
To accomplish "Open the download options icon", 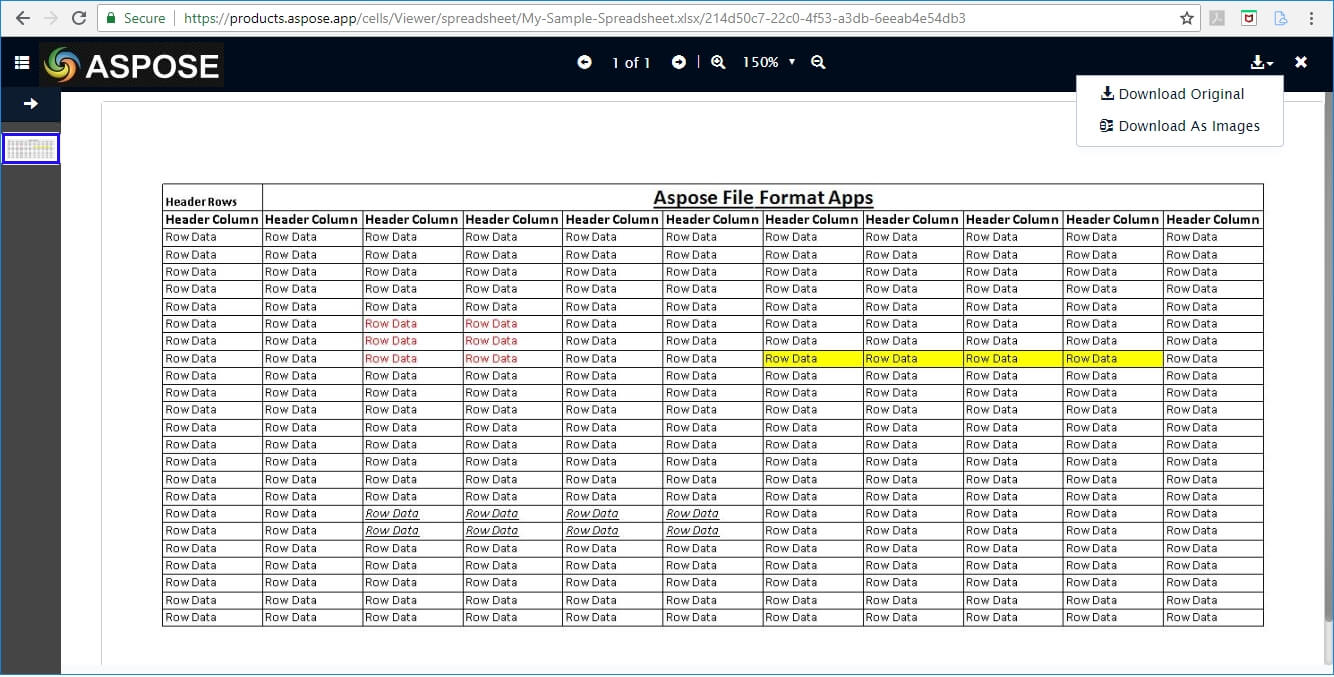I will (x=1258, y=61).
